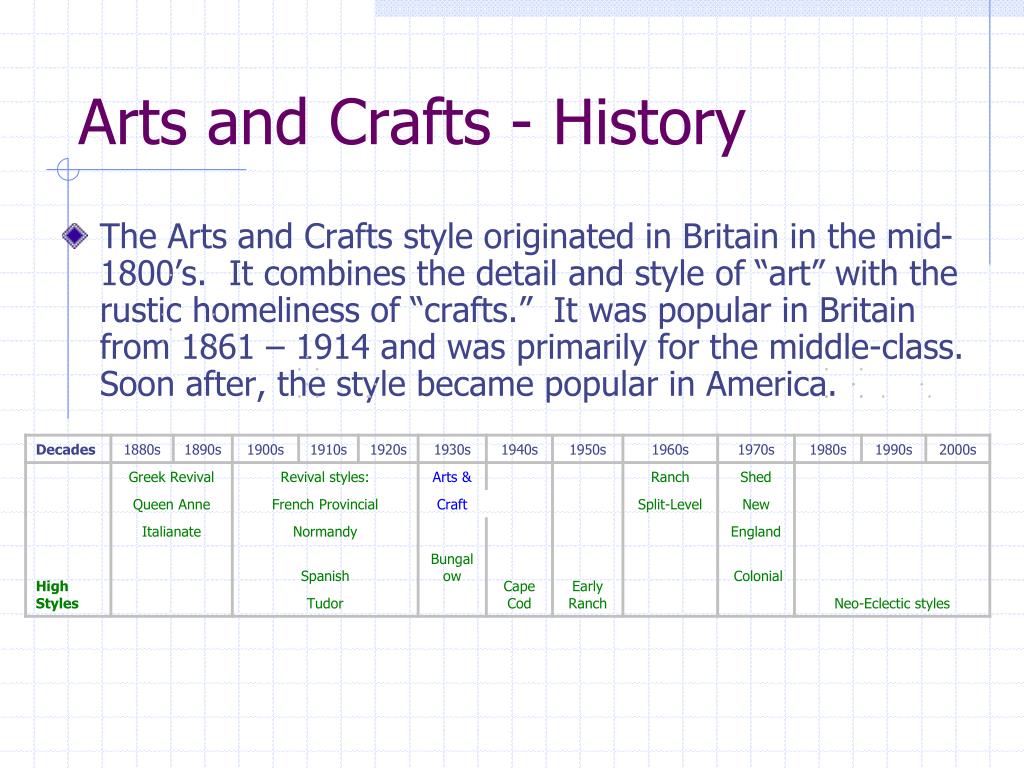
Task: Select the "2000s" decade cell
Action: 957,450
